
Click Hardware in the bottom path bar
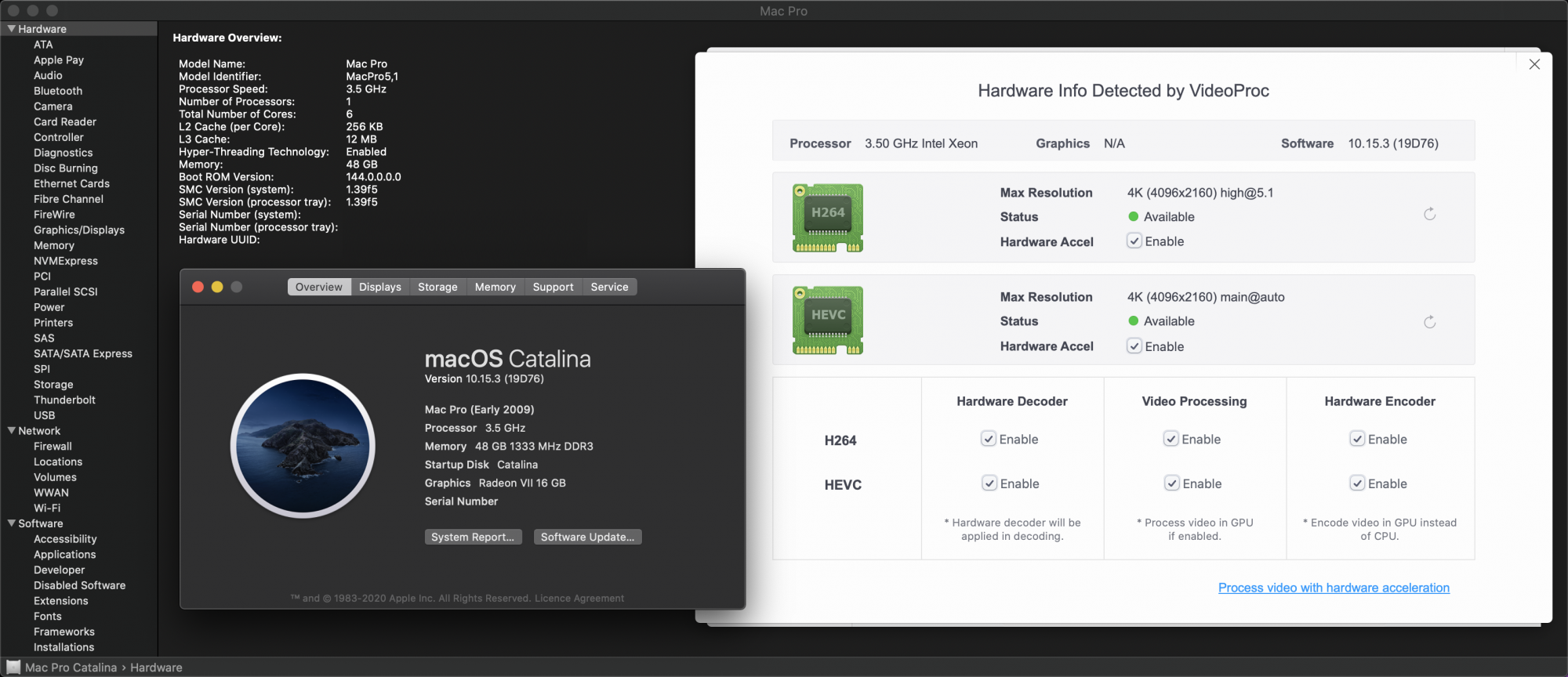click(156, 668)
